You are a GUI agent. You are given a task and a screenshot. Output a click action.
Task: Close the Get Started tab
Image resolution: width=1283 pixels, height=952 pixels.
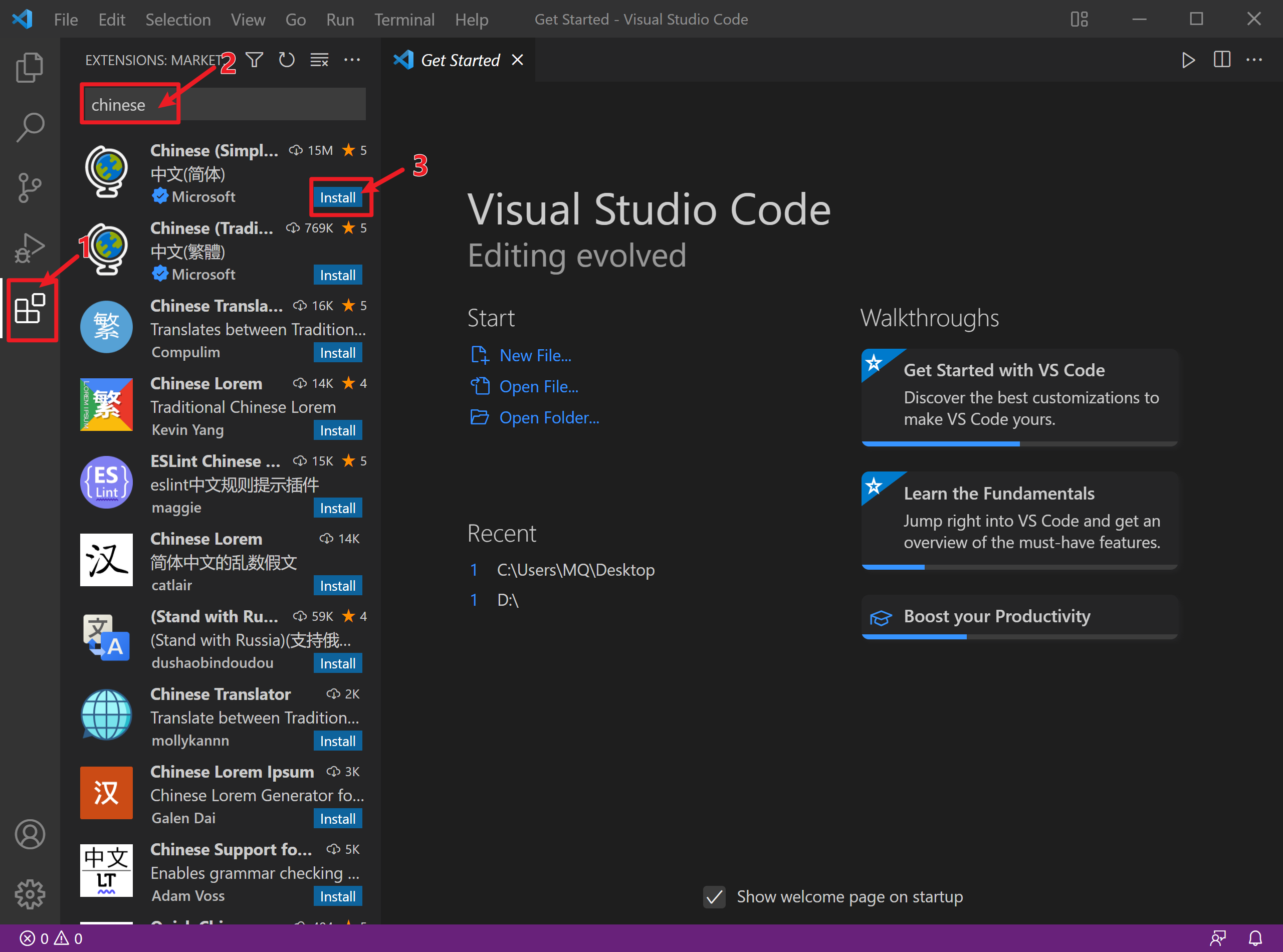coord(518,60)
